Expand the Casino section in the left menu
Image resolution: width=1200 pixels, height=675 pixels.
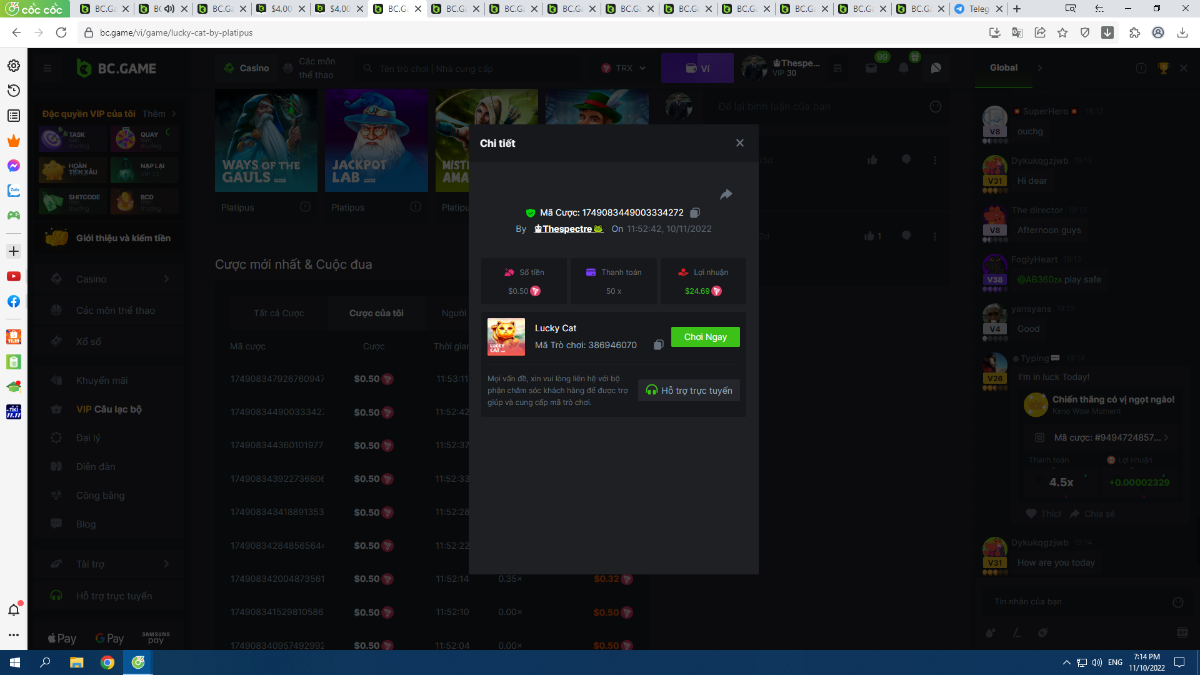(x=166, y=279)
